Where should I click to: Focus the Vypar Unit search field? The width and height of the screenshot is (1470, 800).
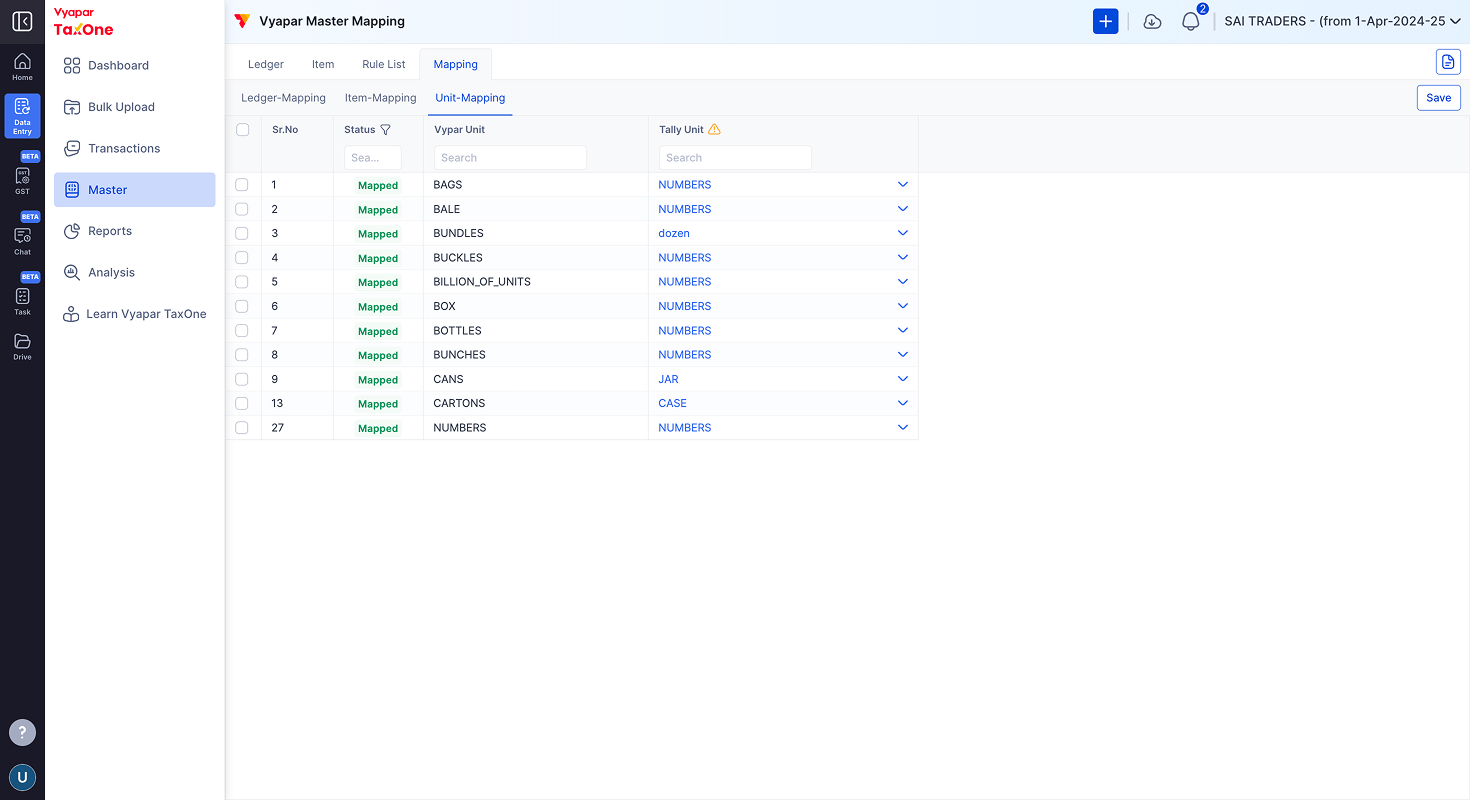[x=510, y=158]
